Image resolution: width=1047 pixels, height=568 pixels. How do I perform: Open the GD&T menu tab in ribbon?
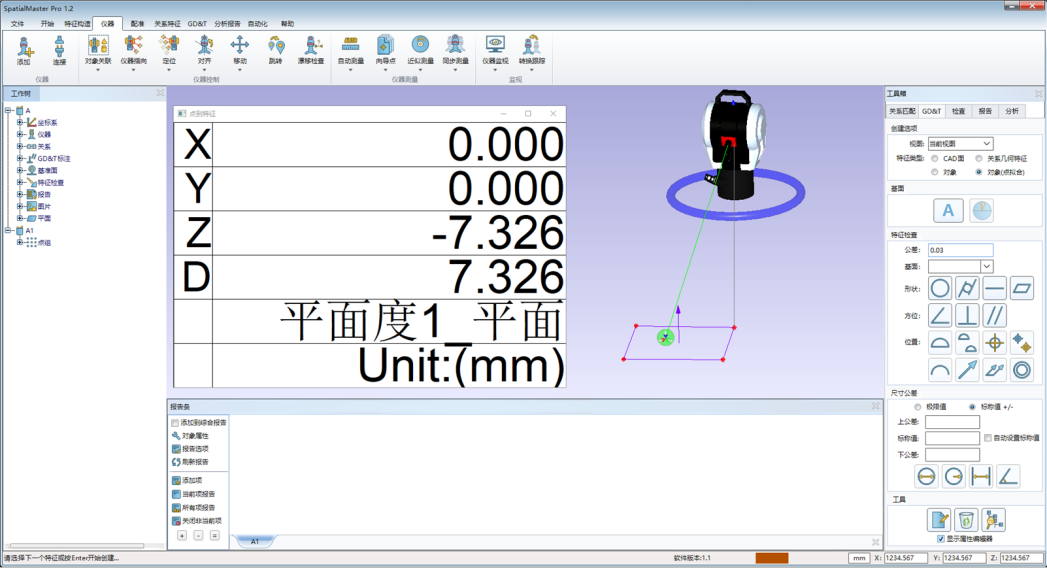click(x=197, y=23)
